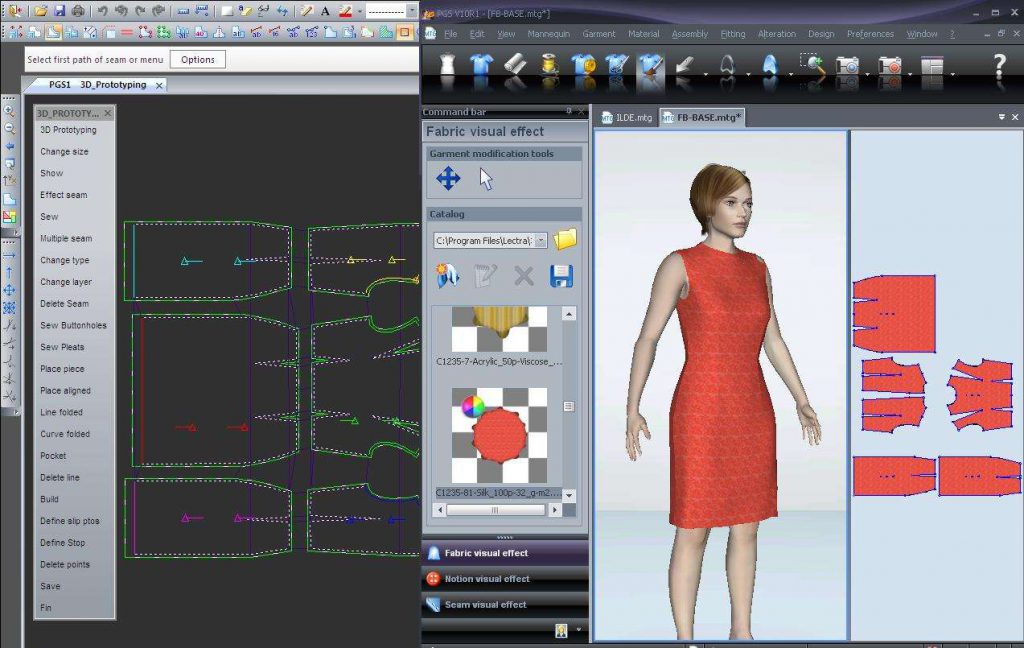This screenshot has width=1024, height=648.
Task: Click the color wheel on the silk swatch
Action: (x=472, y=406)
